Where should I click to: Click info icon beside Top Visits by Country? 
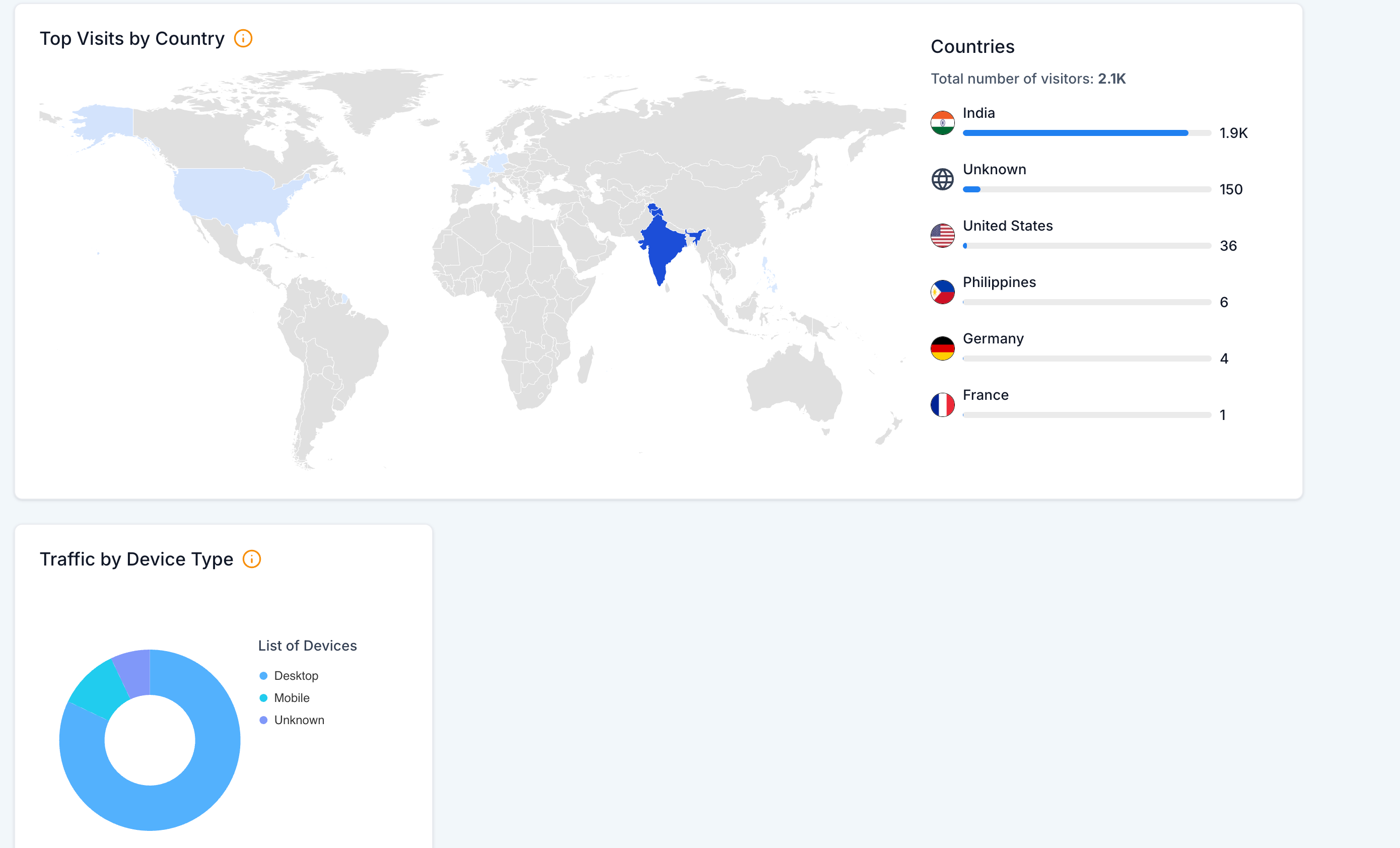243,39
